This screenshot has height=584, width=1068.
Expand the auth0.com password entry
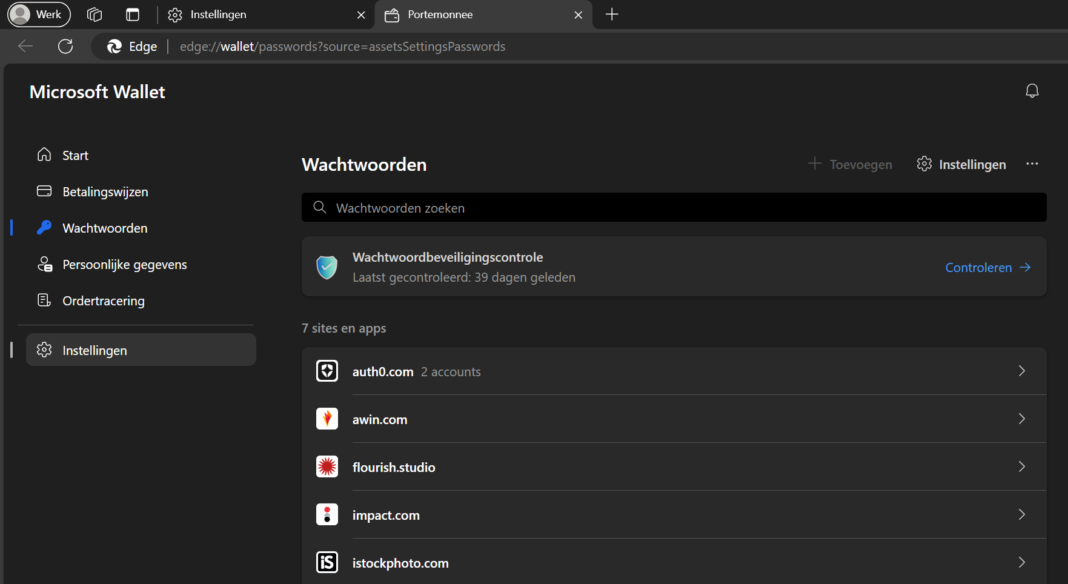(x=1021, y=371)
